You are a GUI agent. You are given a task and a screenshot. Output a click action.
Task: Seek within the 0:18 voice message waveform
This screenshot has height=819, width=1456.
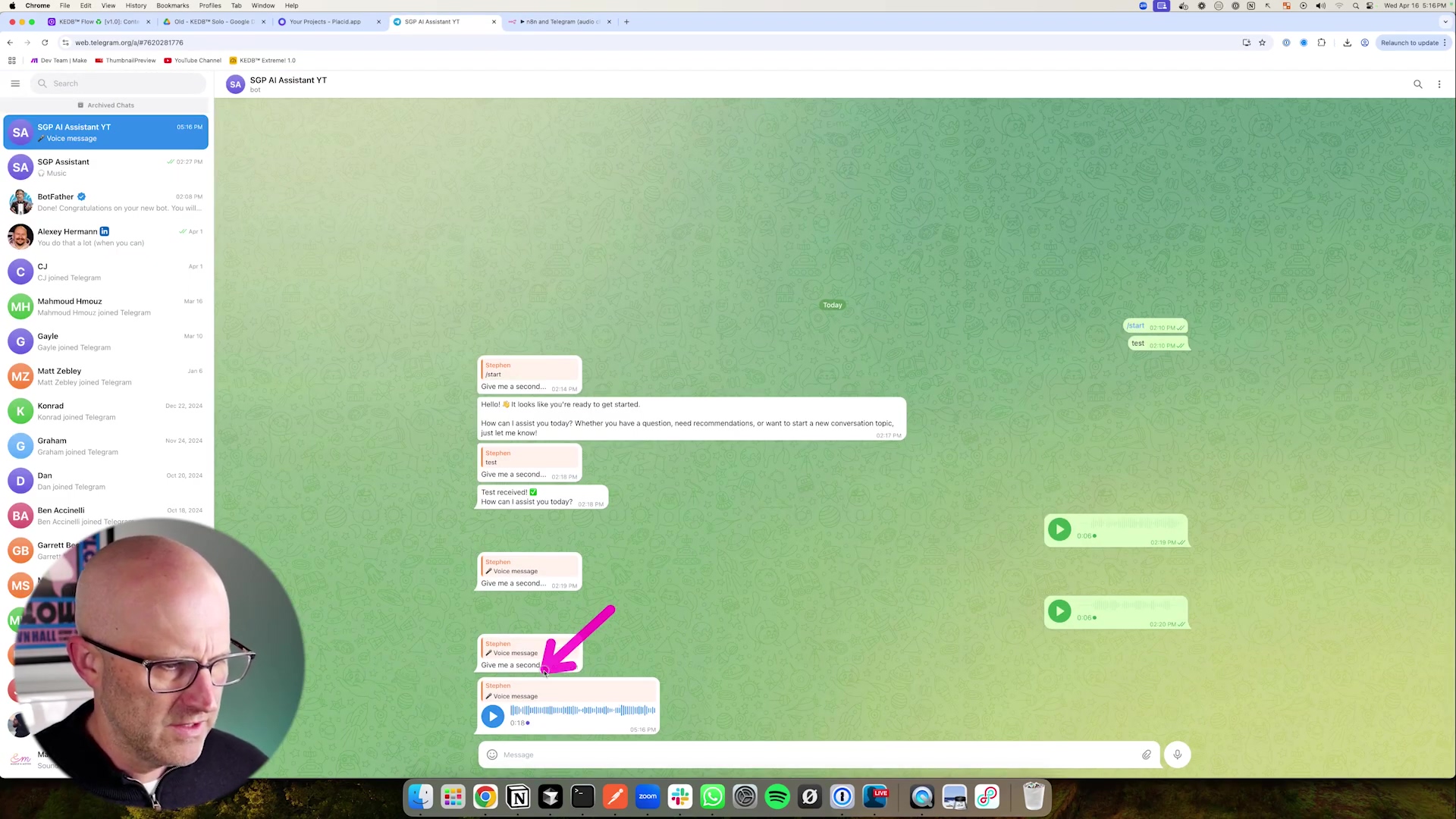582,711
